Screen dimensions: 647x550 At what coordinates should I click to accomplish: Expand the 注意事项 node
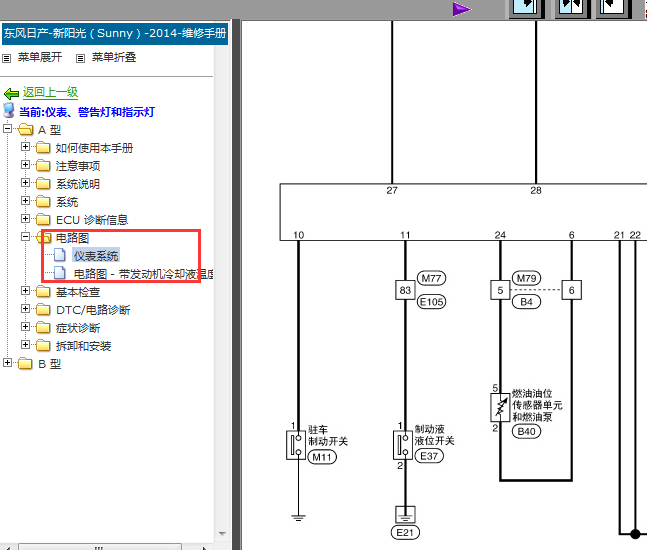pyautogui.click(x=25, y=165)
